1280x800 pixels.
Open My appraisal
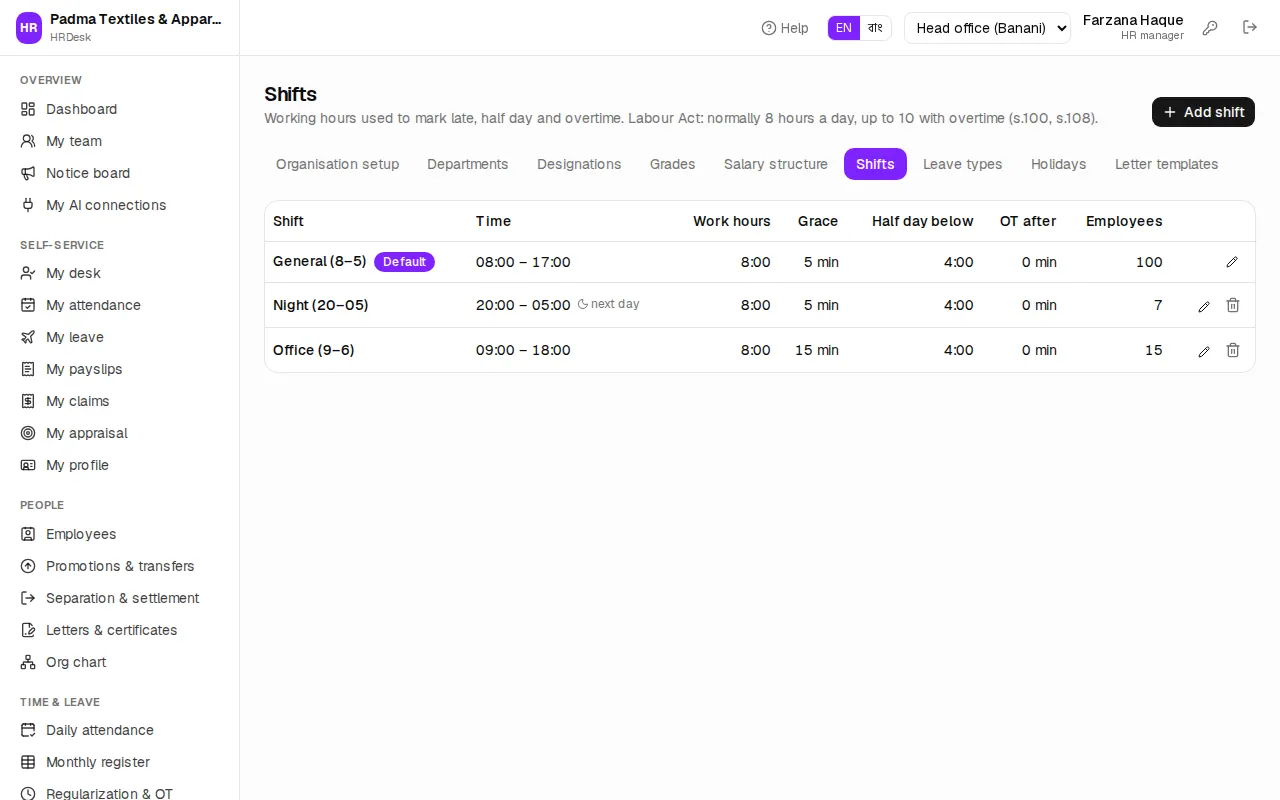pos(120,433)
